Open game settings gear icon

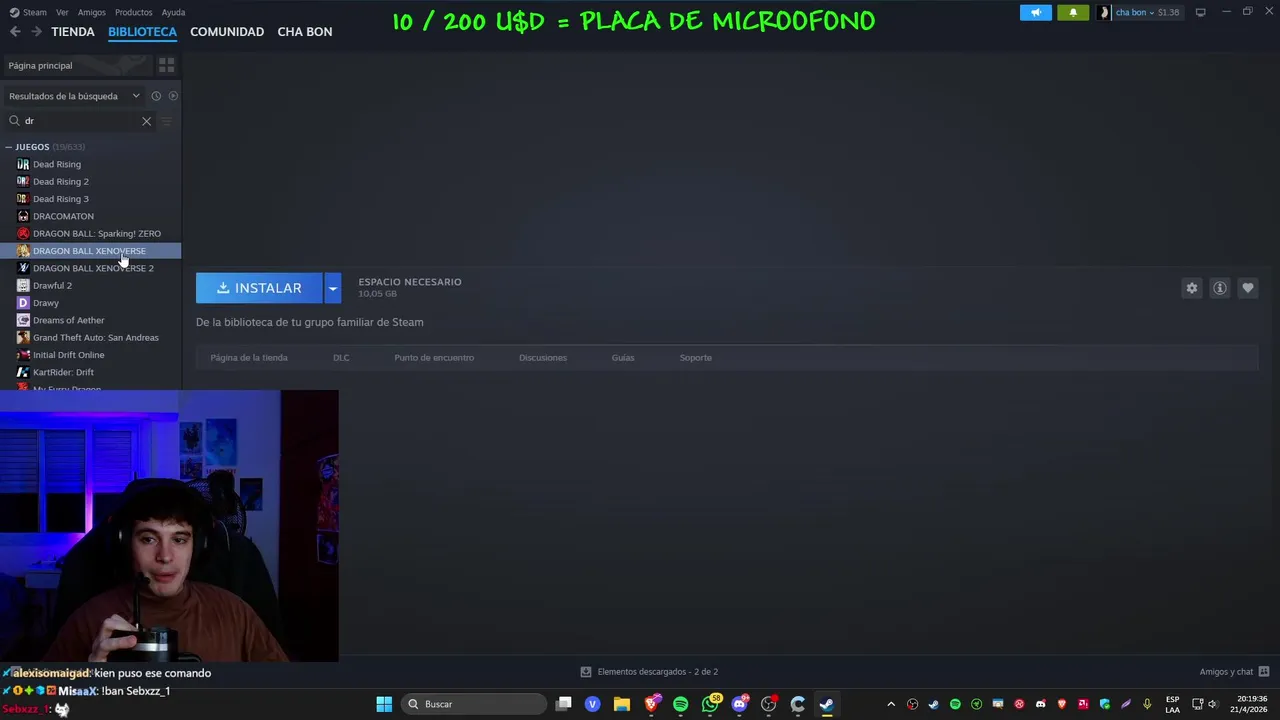click(1192, 288)
